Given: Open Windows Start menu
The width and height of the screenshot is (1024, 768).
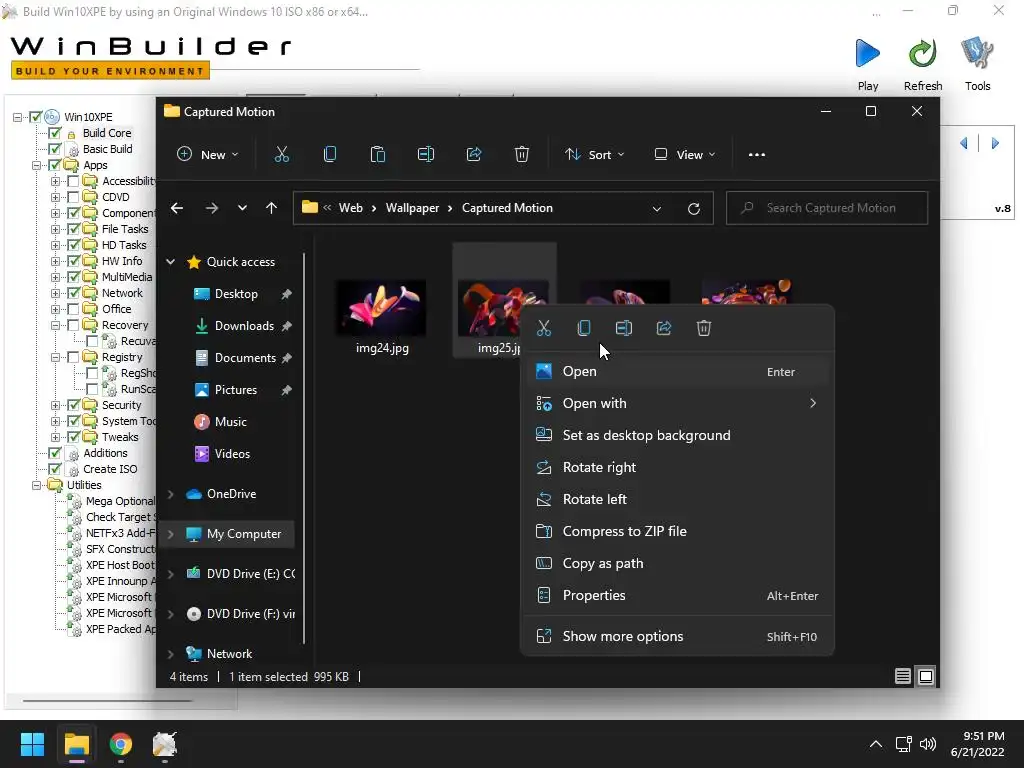Looking at the screenshot, I should pyautogui.click(x=32, y=744).
